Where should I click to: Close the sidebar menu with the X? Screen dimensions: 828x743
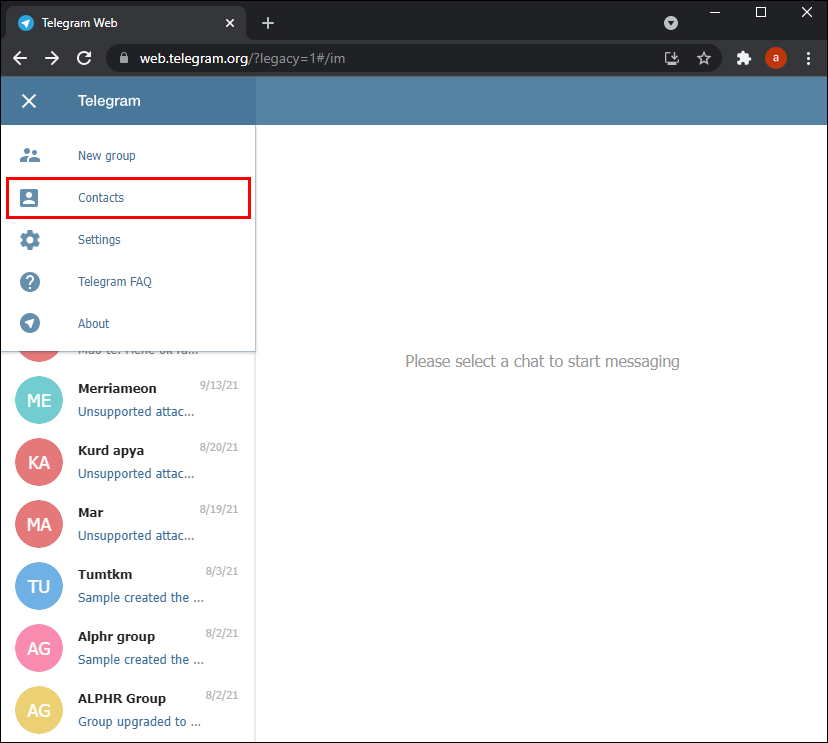28,100
